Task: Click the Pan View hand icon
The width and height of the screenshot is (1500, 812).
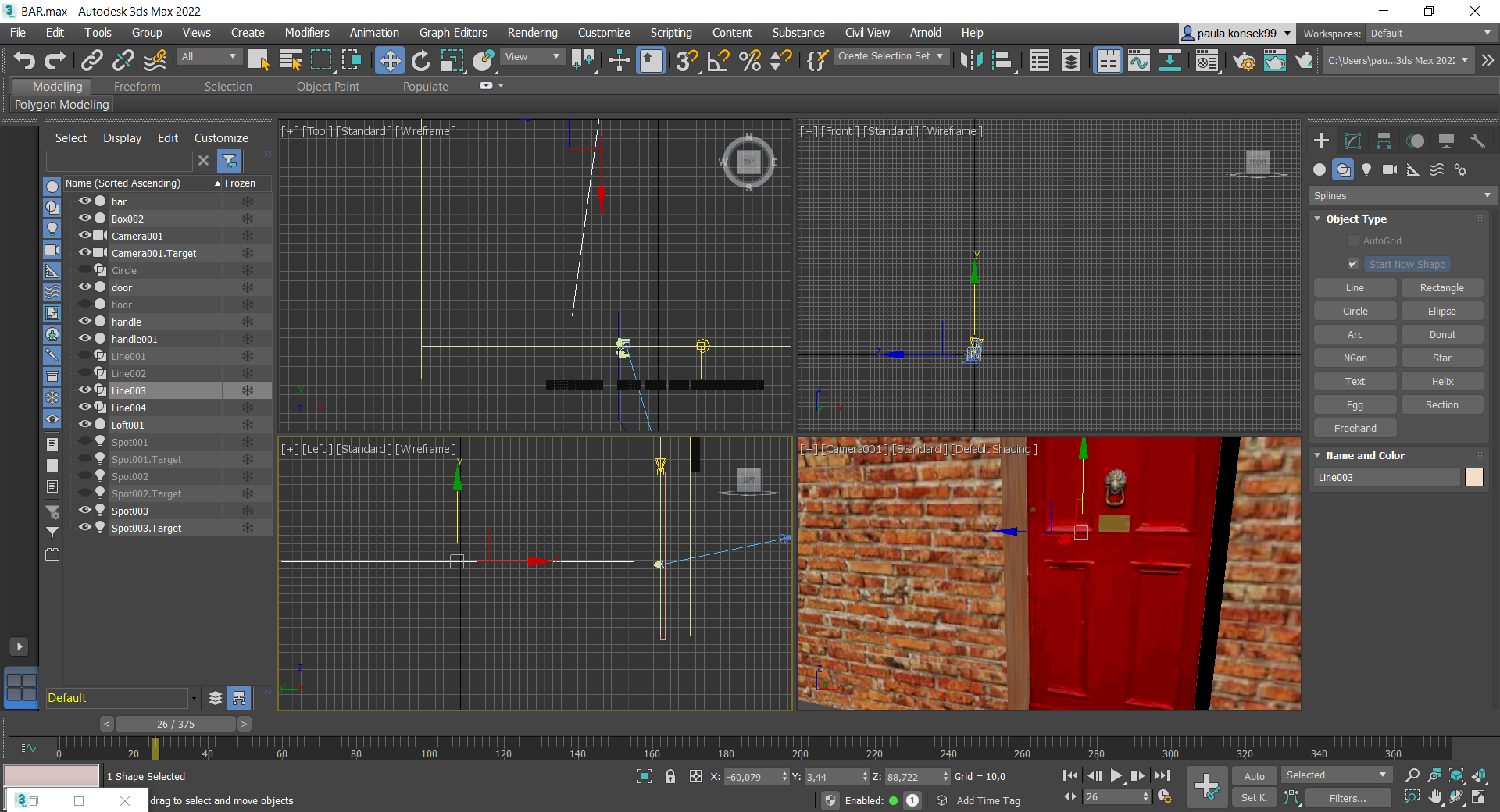Action: pyautogui.click(x=1434, y=797)
